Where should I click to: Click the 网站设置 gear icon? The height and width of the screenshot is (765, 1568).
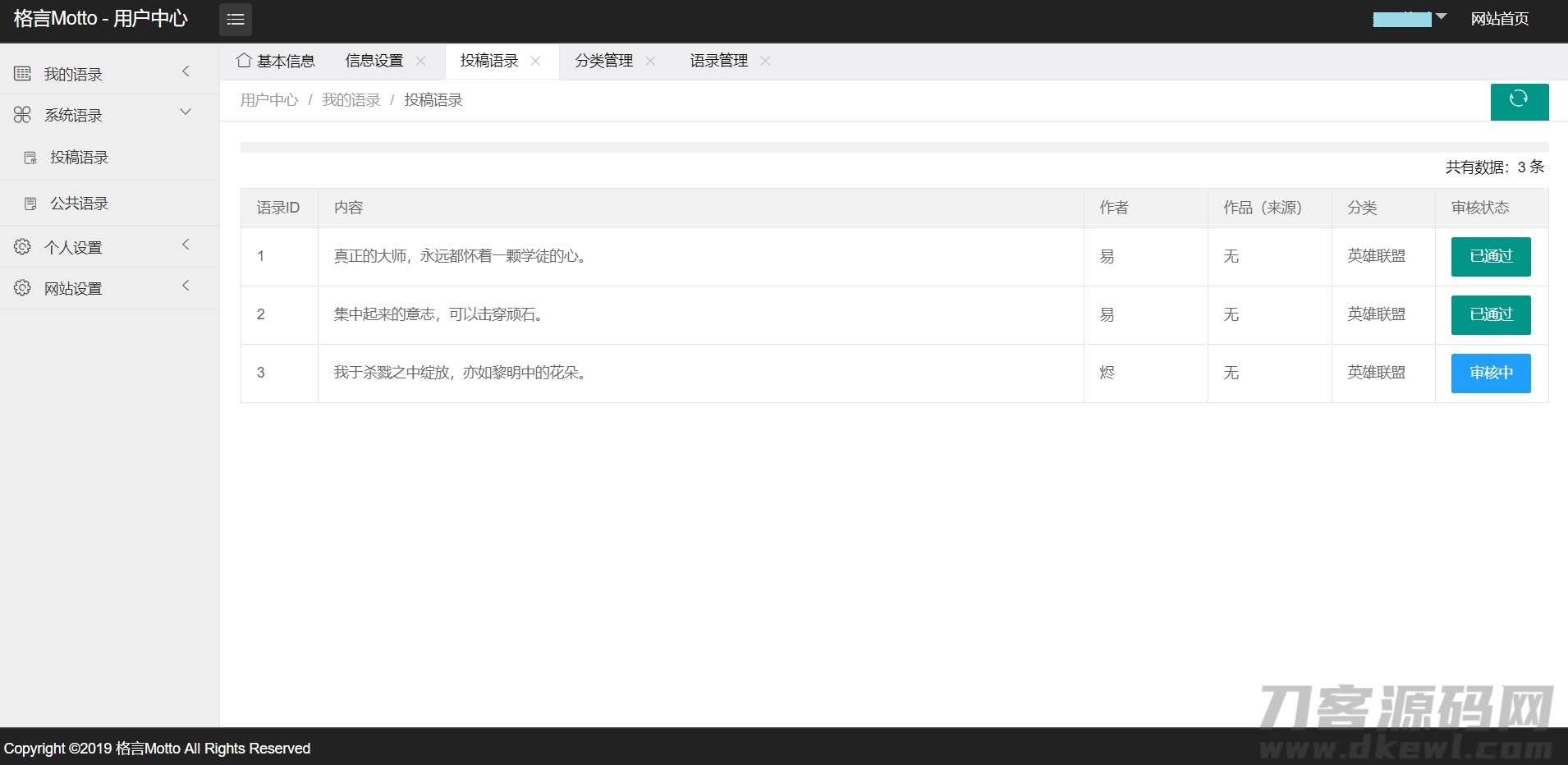pyautogui.click(x=22, y=288)
